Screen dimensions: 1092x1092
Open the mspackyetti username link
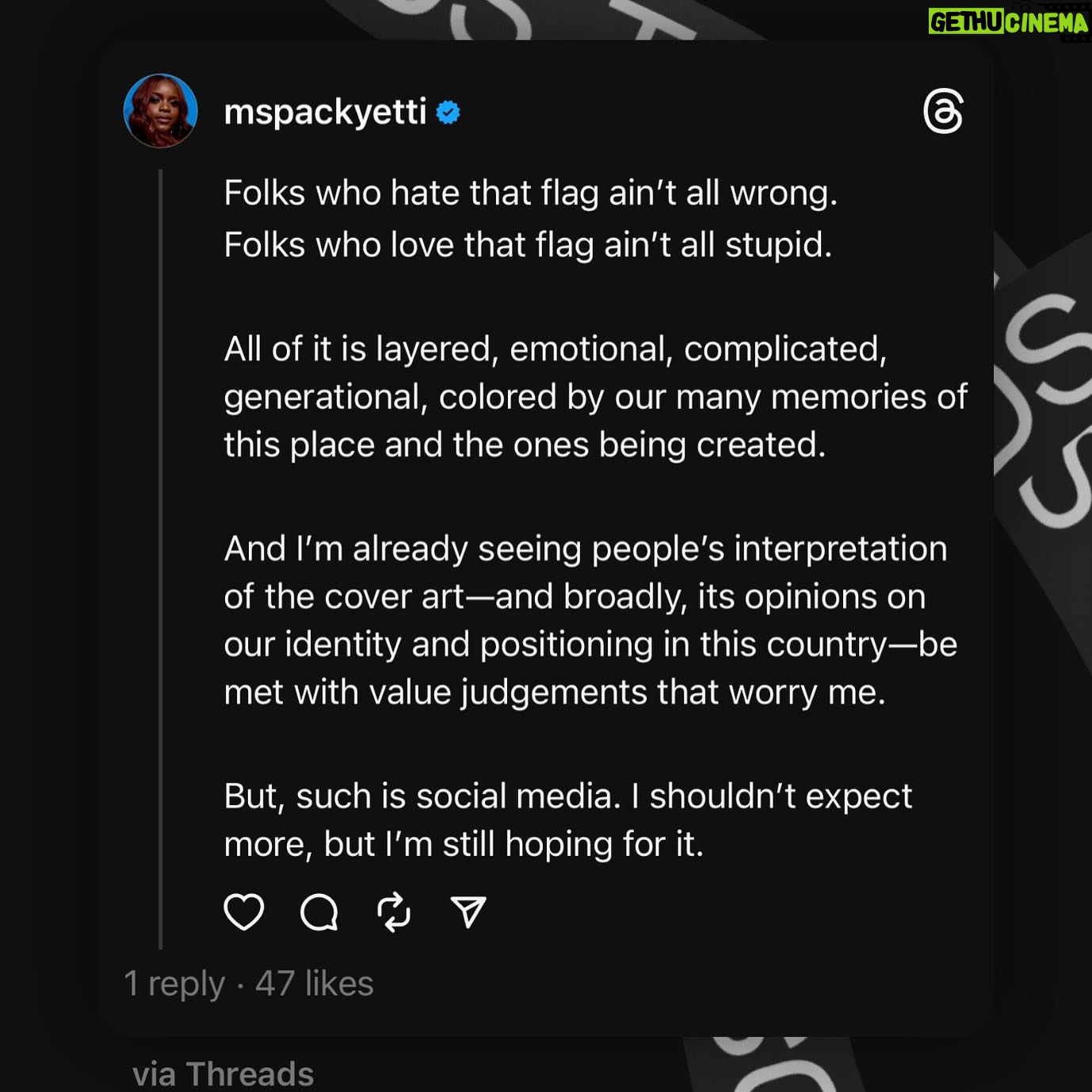click(325, 112)
